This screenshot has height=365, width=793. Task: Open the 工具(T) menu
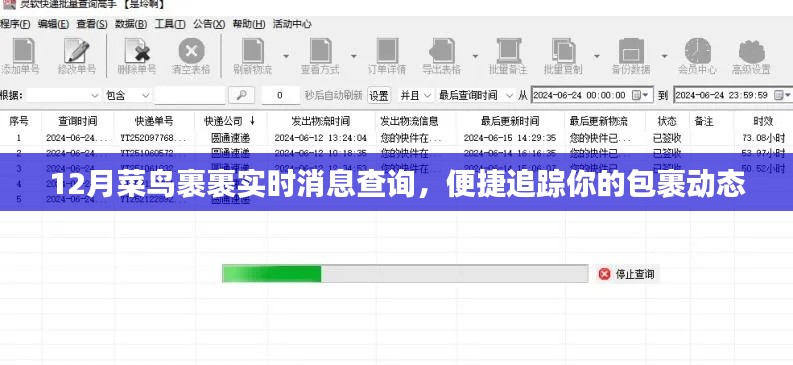170,24
